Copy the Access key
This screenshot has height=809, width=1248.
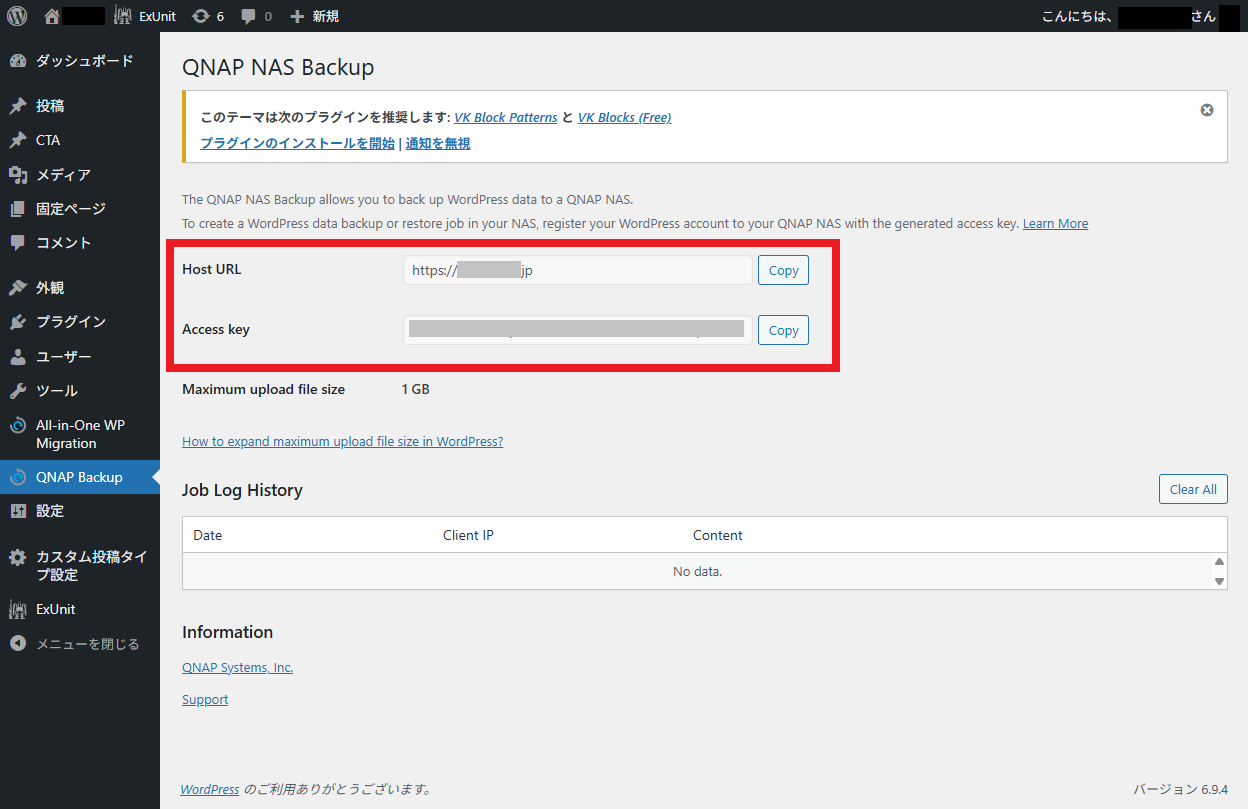(783, 330)
